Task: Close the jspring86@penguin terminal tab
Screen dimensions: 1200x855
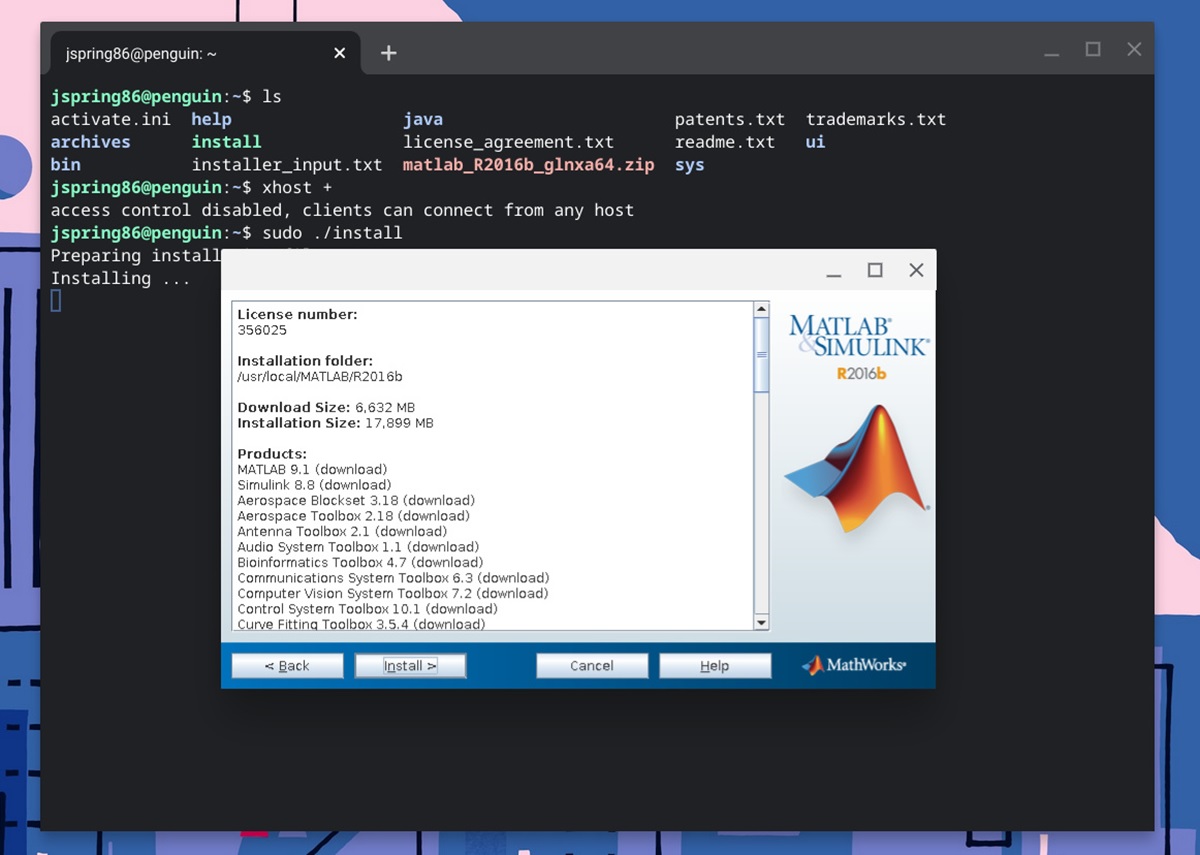Action: [340, 53]
